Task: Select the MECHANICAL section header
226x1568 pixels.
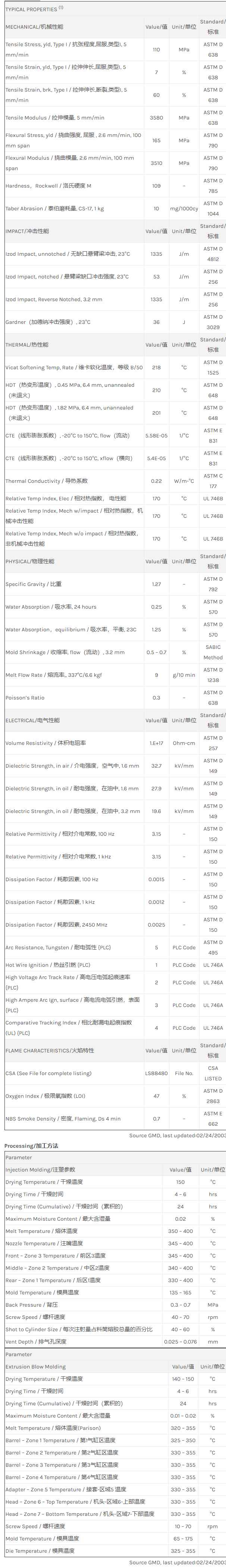Action: pyautogui.click(x=34, y=27)
